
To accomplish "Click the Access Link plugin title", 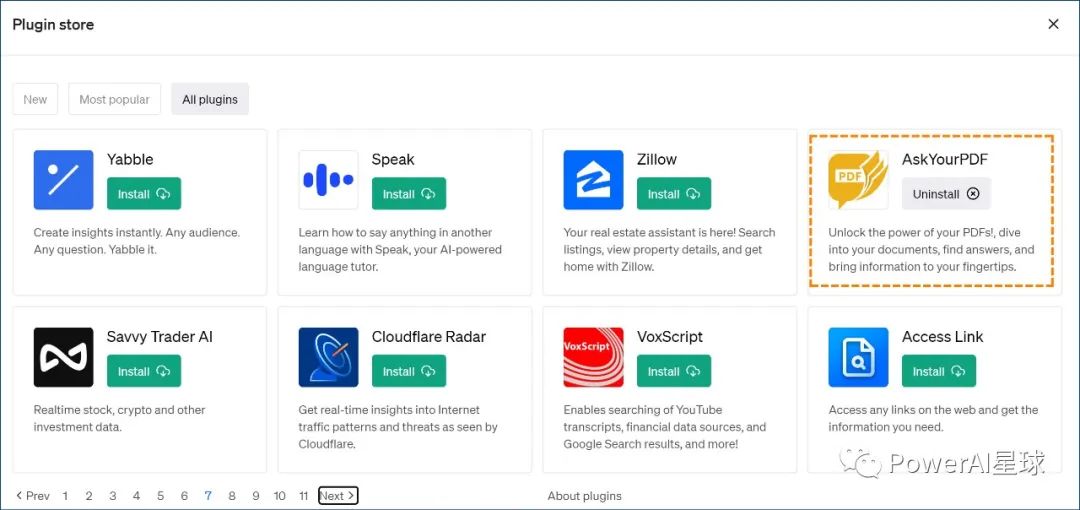I will pos(943,336).
